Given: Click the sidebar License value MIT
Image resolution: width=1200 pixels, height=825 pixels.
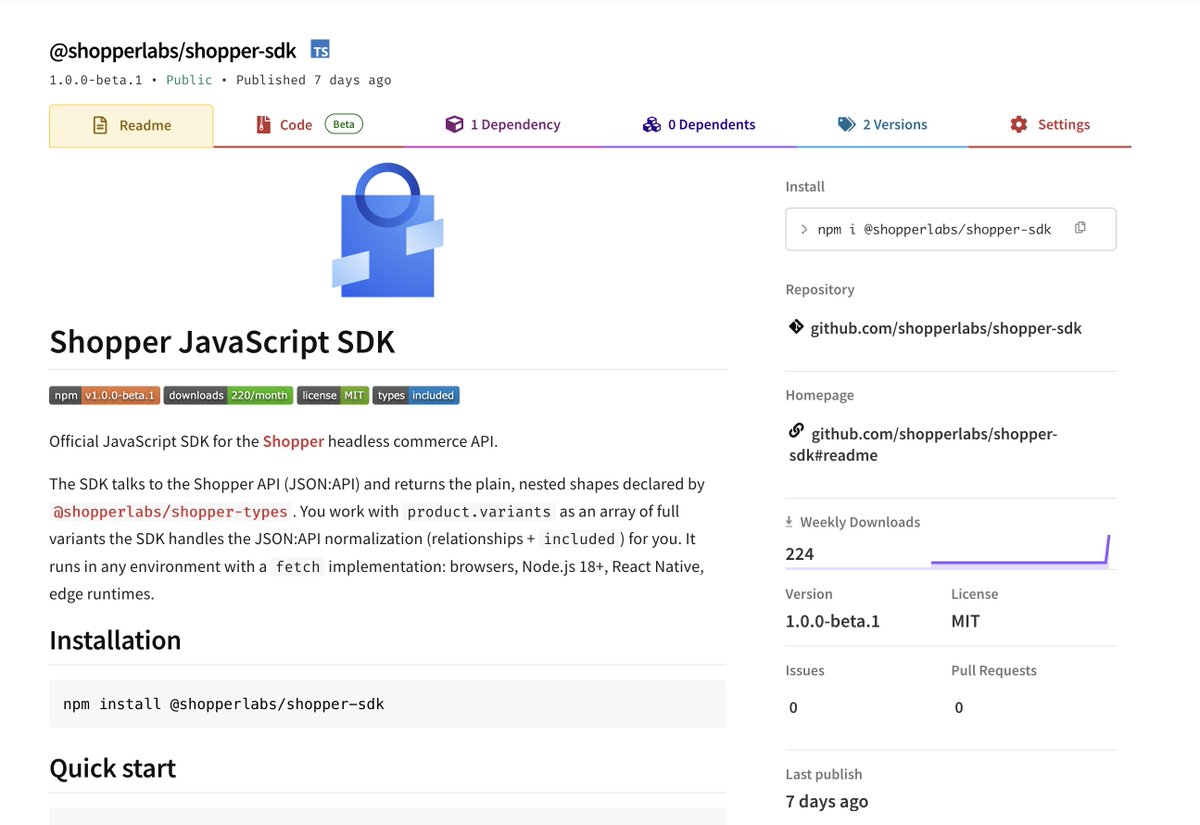Looking at the screenshot, I should pos(966,621).
